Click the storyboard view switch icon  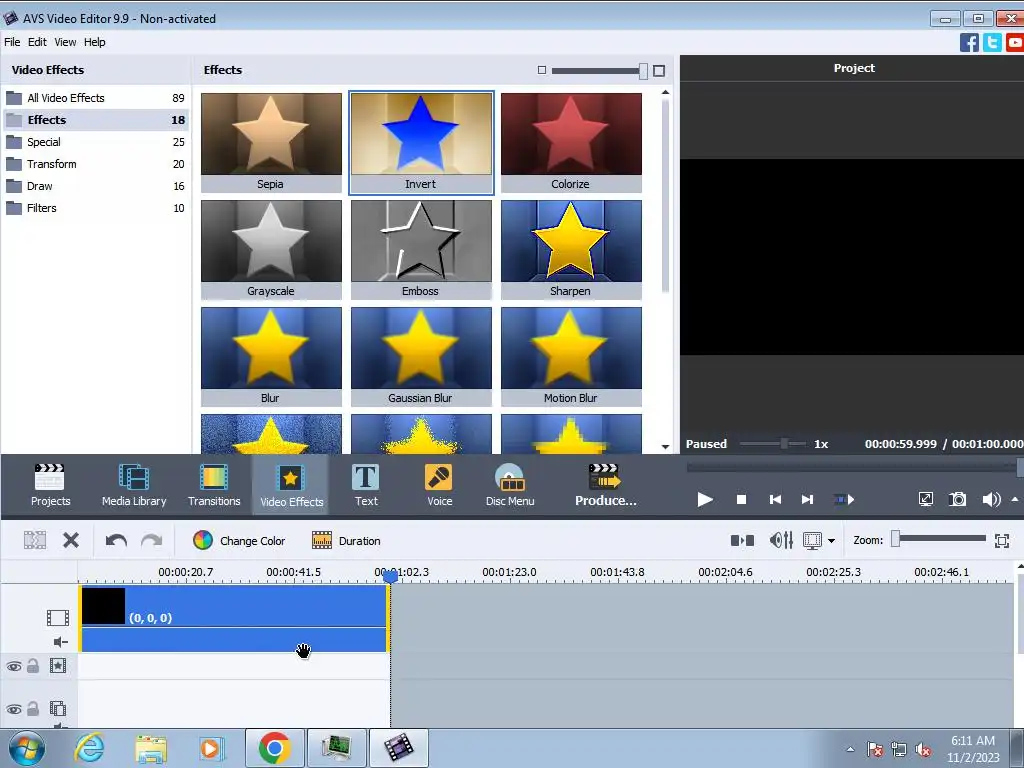(742, 540)
